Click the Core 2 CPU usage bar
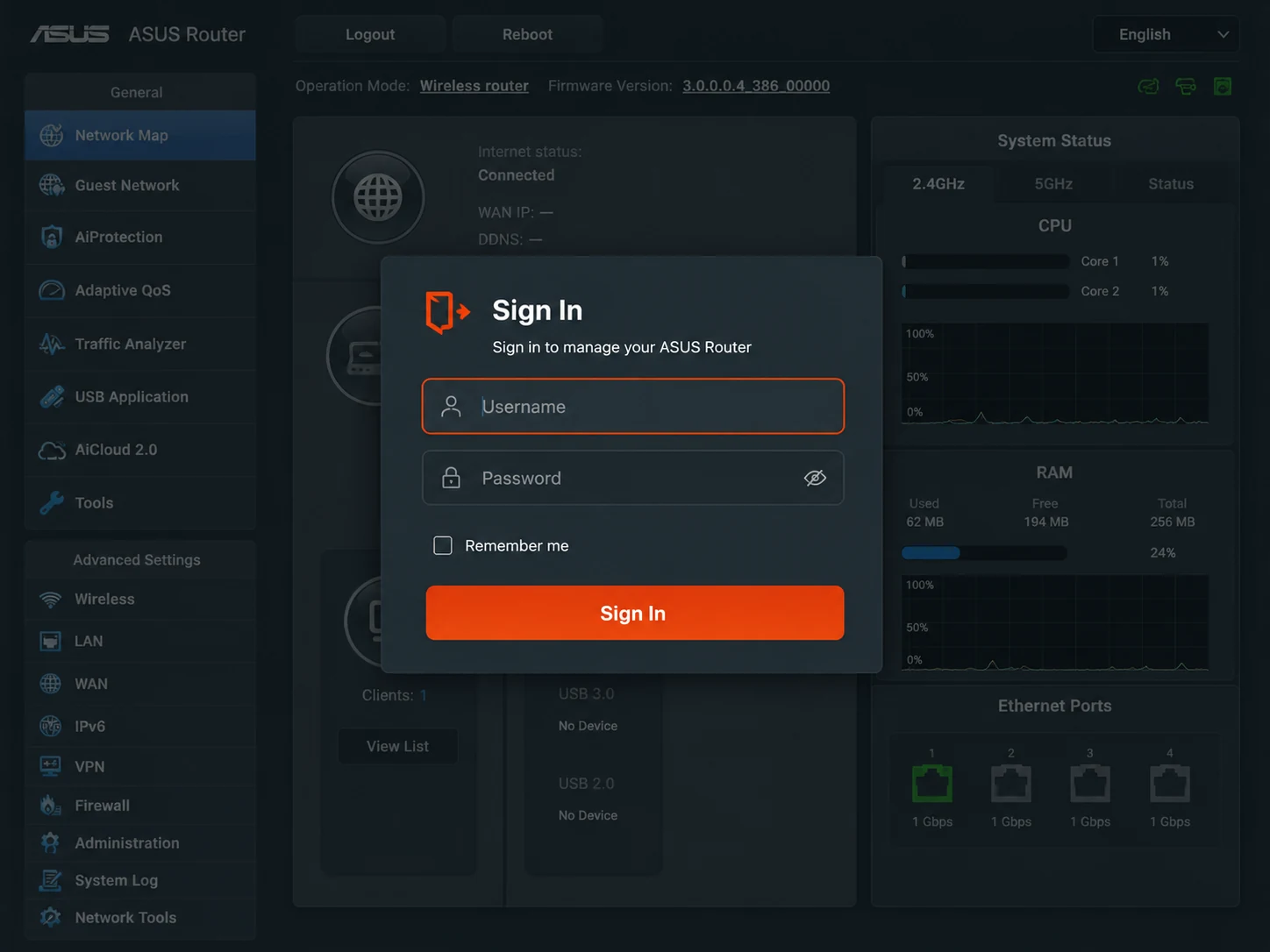This screenshot has height=952, width=1270. pyautogui.click(x=986, y=291)
